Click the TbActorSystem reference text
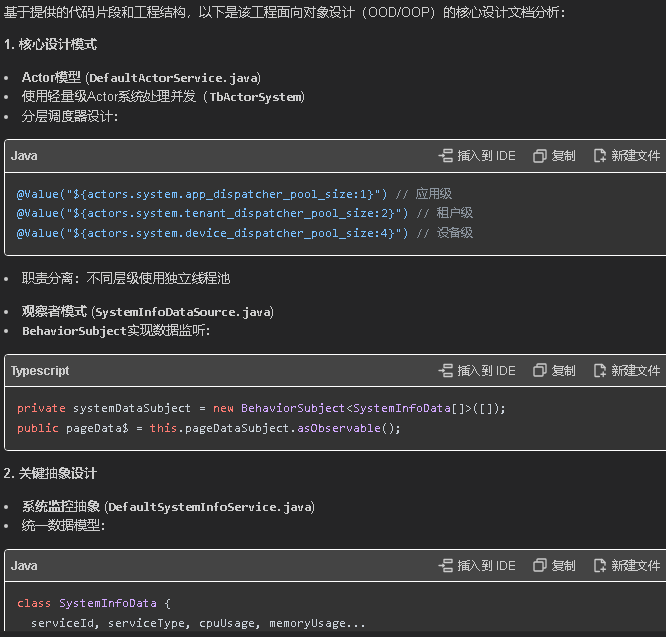 point(255,97)
